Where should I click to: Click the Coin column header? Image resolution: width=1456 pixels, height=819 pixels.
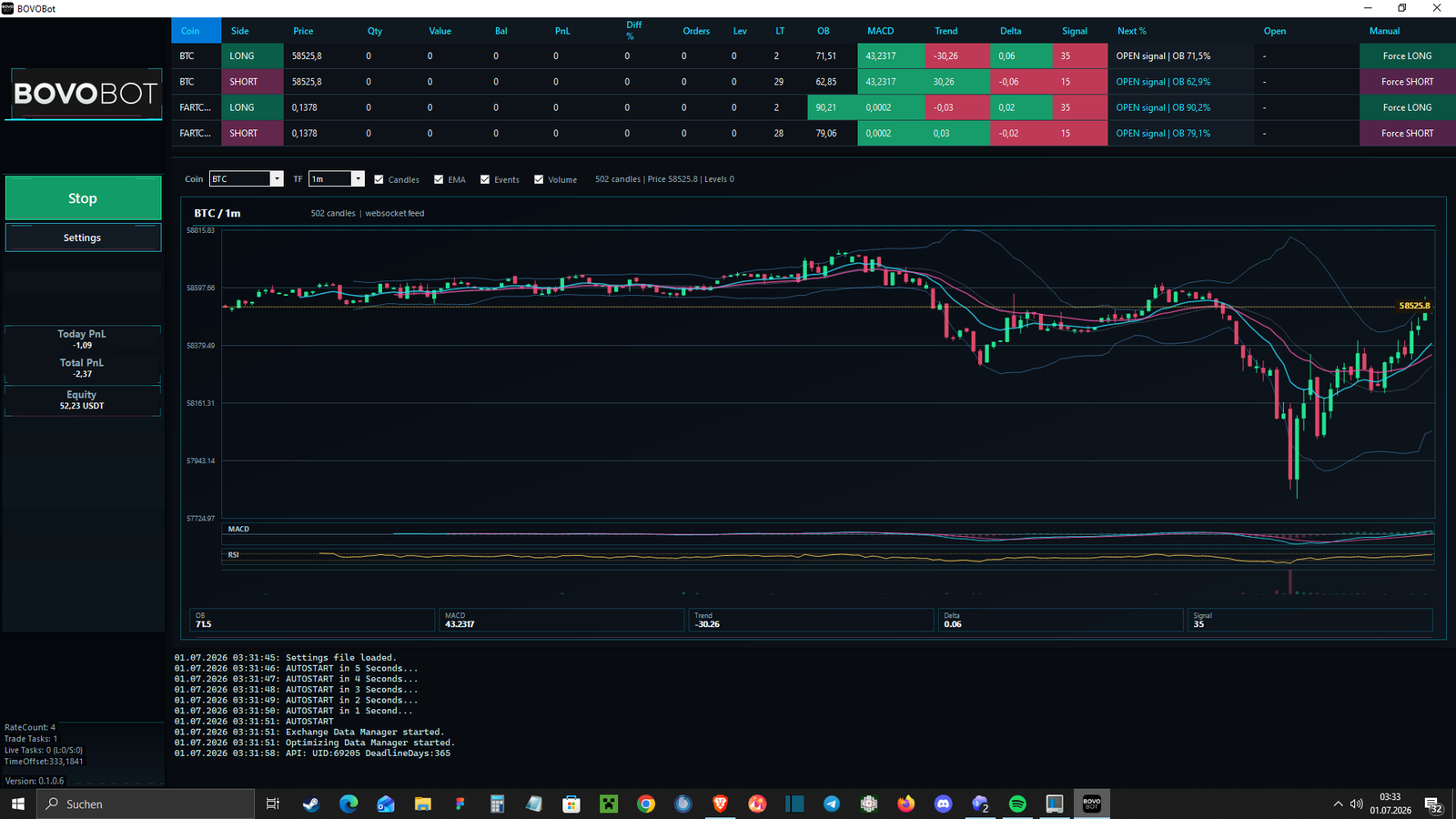[196, 31]
